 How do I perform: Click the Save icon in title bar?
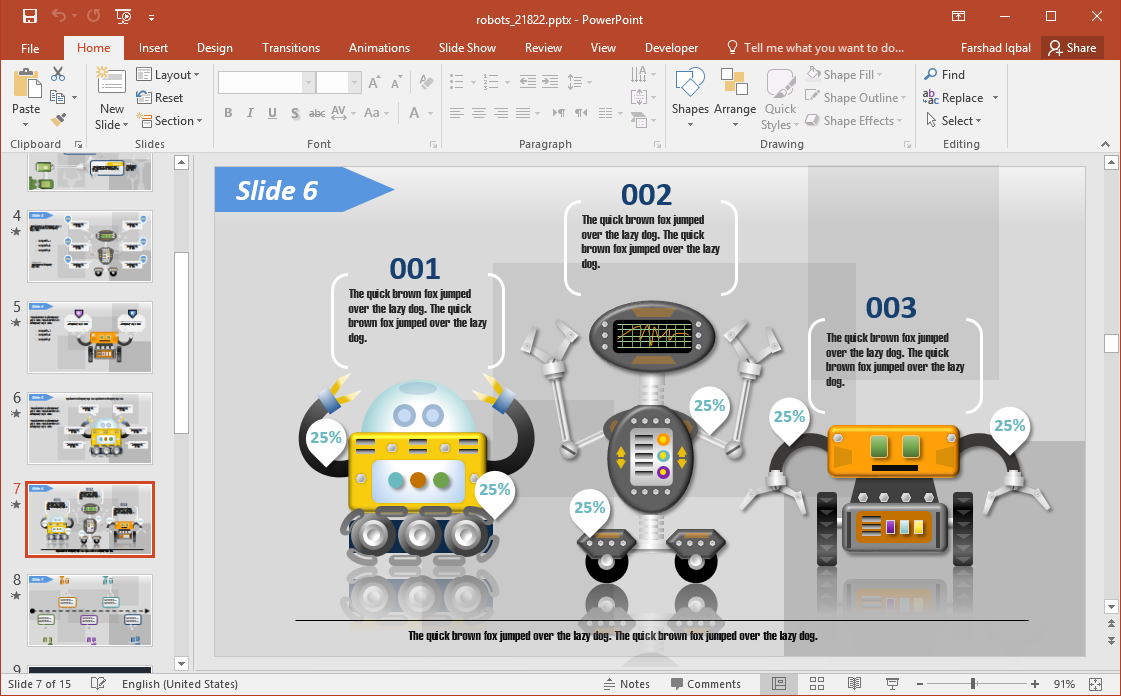(29, 17)
